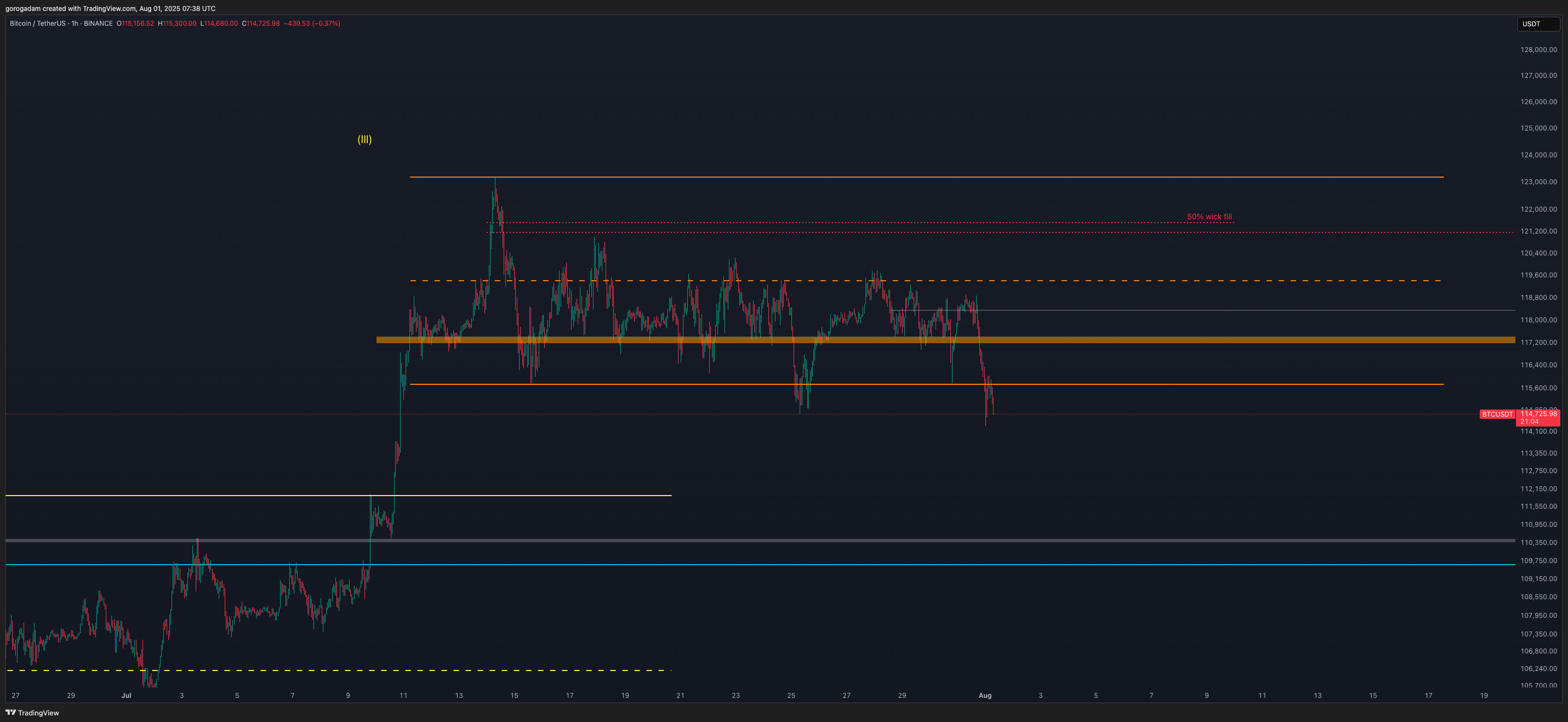
Task: Click the TradingView logo icon
Action: pos(10,712)
